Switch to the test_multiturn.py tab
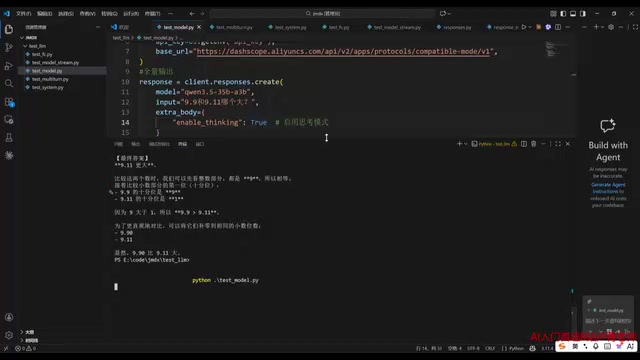The image size is (640, 360). [234, 27]
